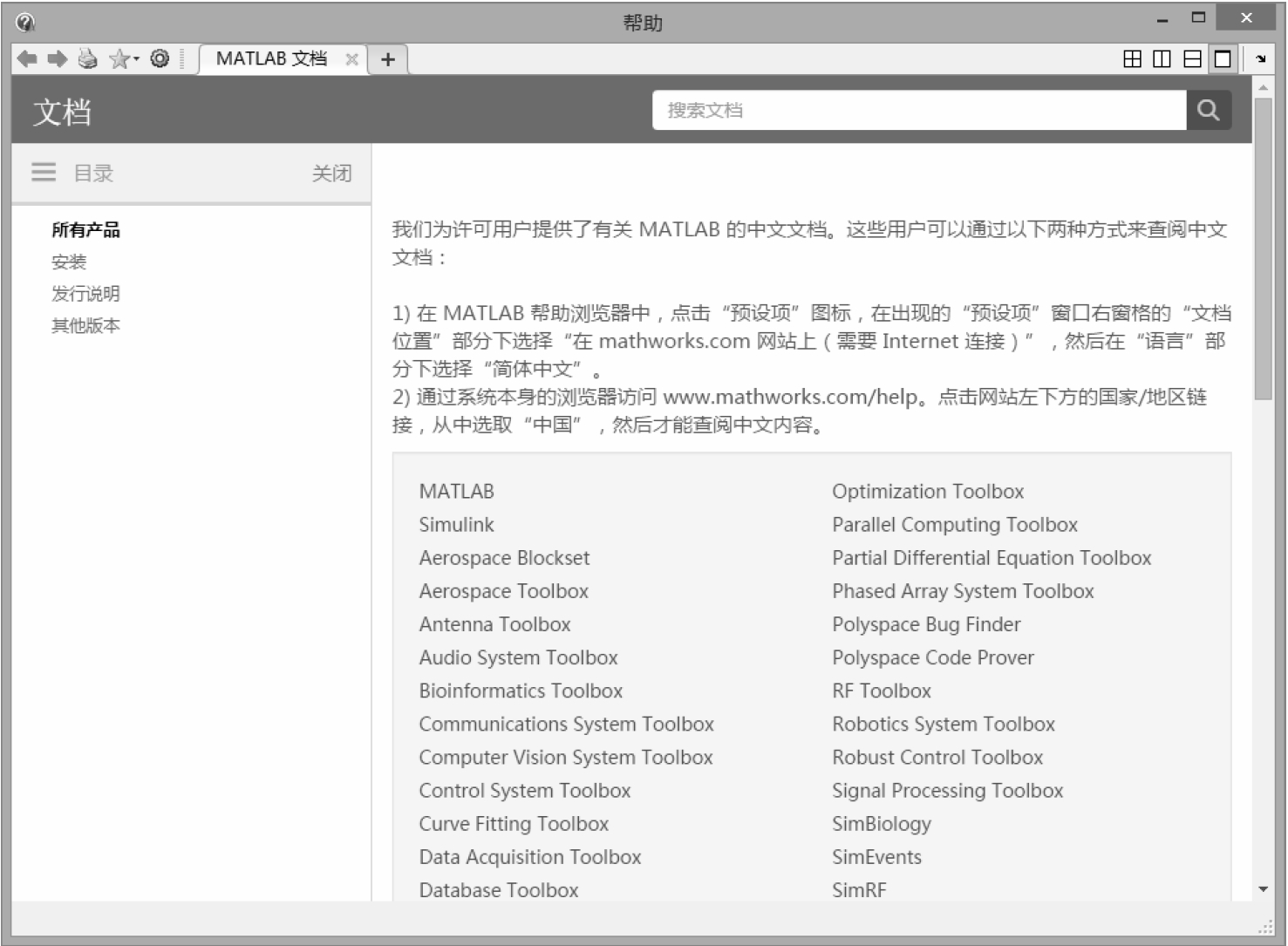The height and width of the screenshot is (946, 1288).
Task: Click 关闭 to hide the contents panel
Action: (x=331, y=174)
